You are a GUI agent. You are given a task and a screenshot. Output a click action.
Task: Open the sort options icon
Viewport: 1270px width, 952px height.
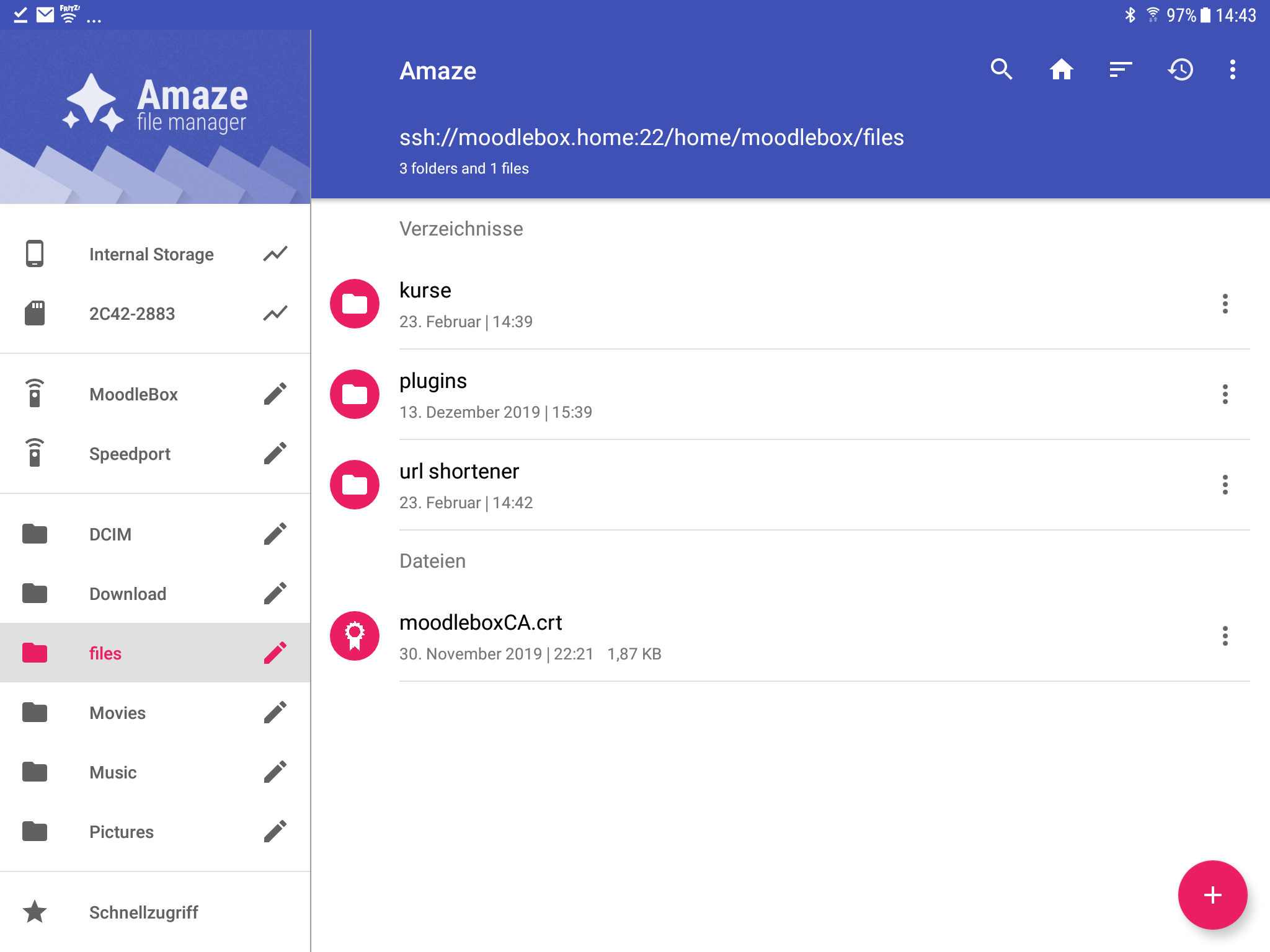(x=1121, y=69)
